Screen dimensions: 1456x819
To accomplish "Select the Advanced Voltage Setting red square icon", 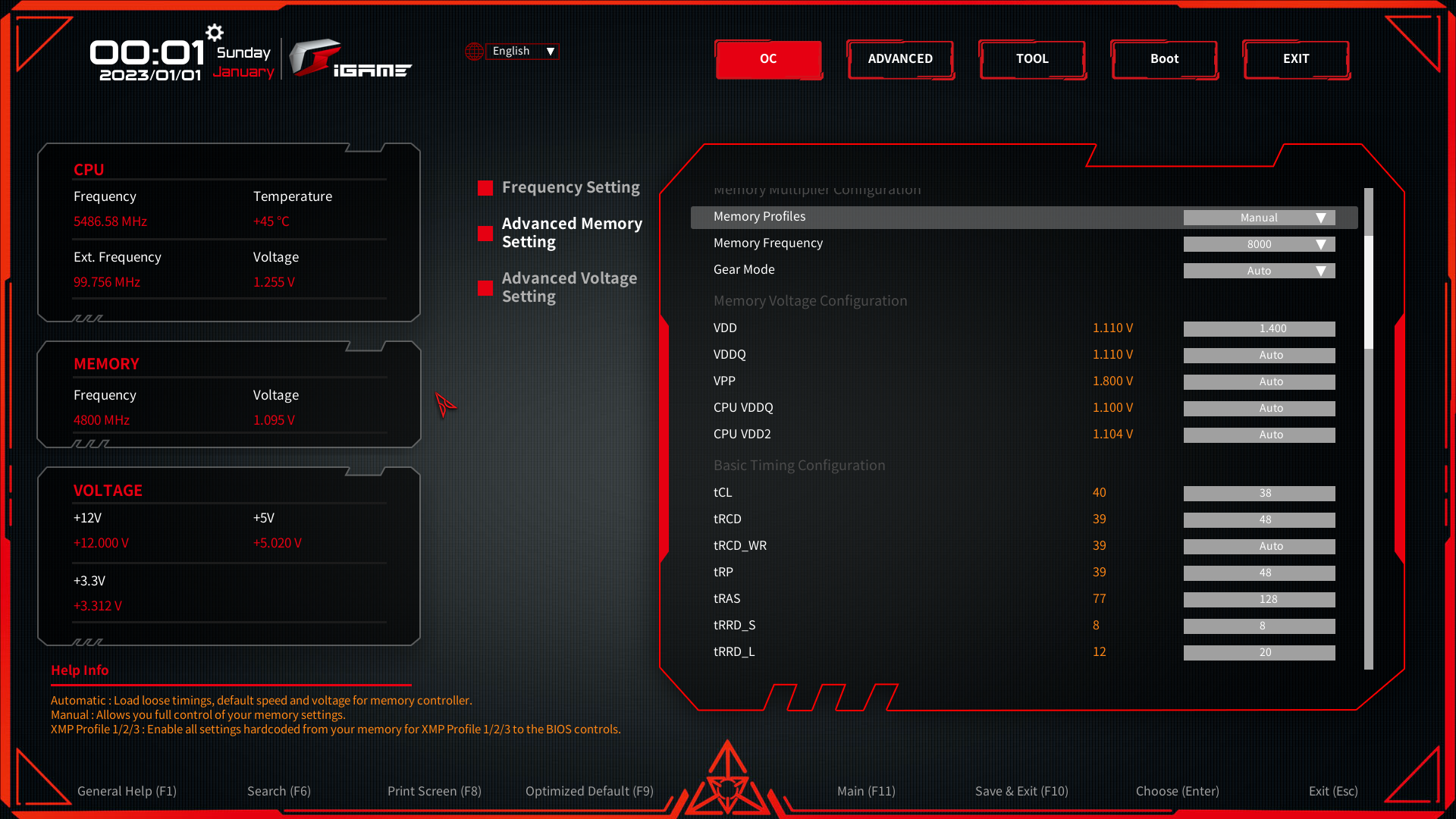I will coord(485,288).
